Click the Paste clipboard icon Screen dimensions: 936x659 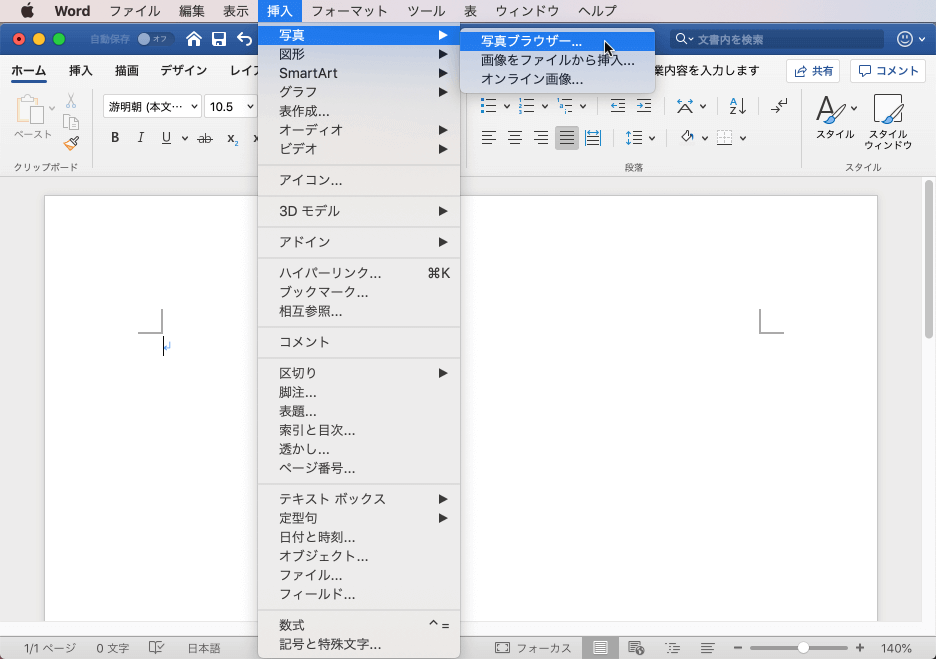[x=30, y=110]
